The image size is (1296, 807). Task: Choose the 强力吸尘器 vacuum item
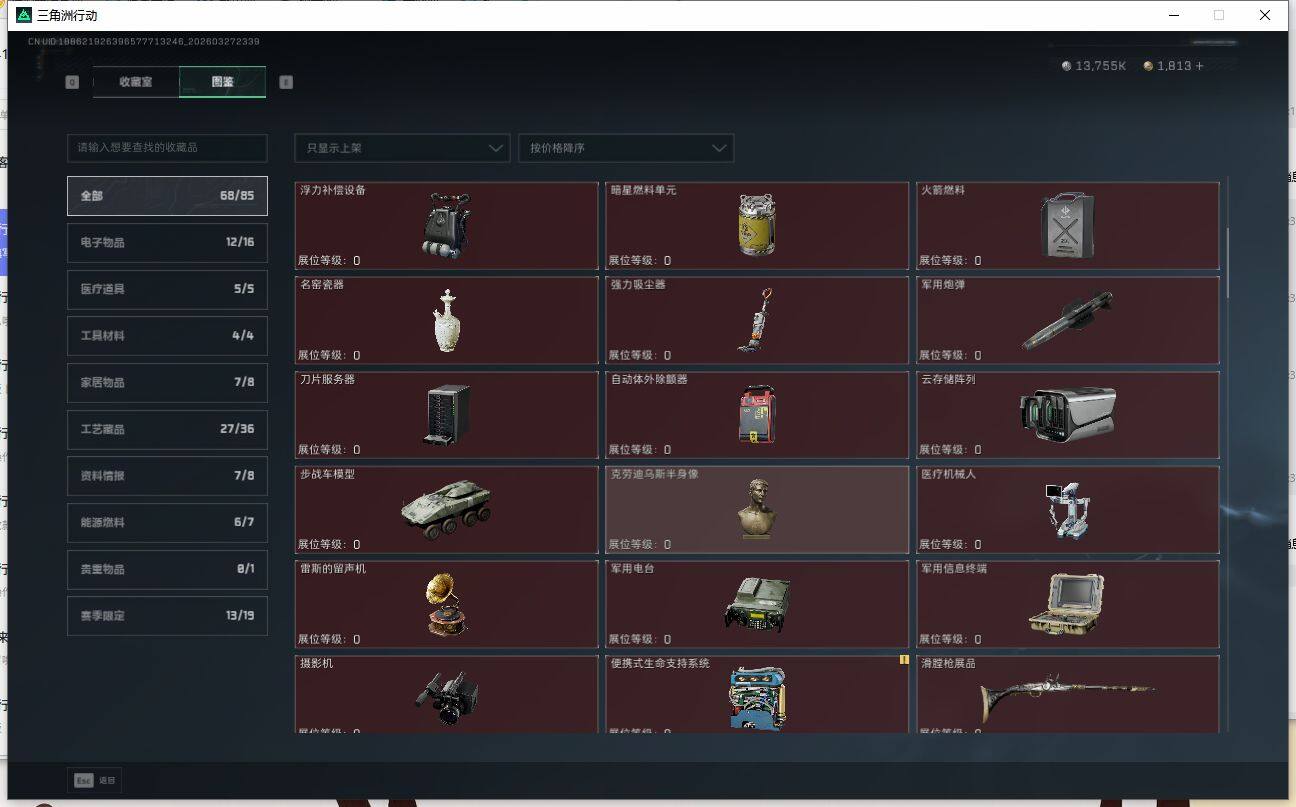[x=757, y=320]
